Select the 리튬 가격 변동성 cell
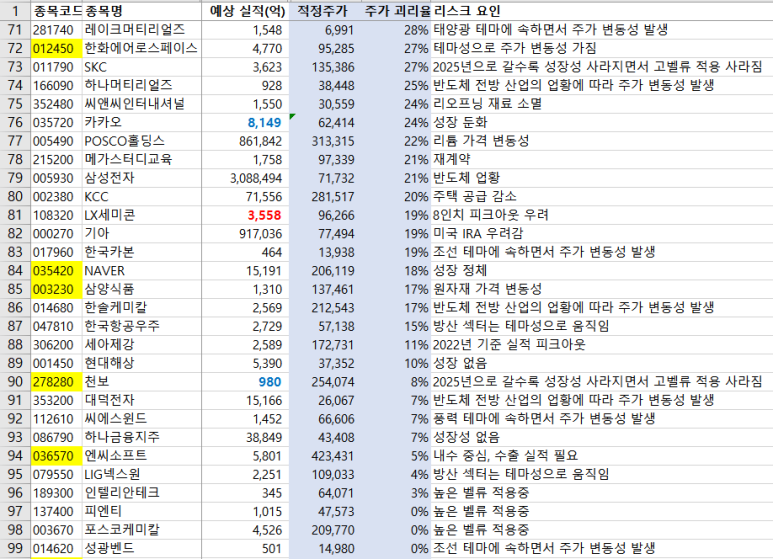 coord(601,141)
